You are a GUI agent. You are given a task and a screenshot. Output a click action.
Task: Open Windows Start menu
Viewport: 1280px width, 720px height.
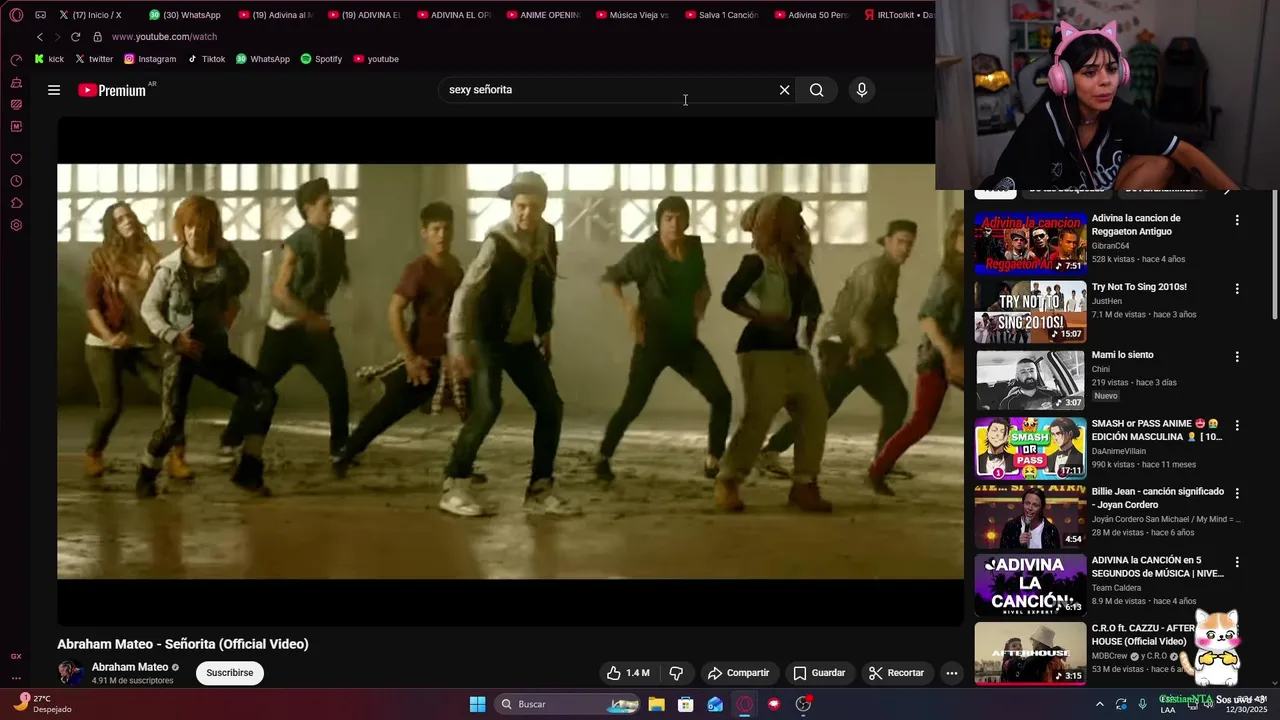tap(478, 704)
